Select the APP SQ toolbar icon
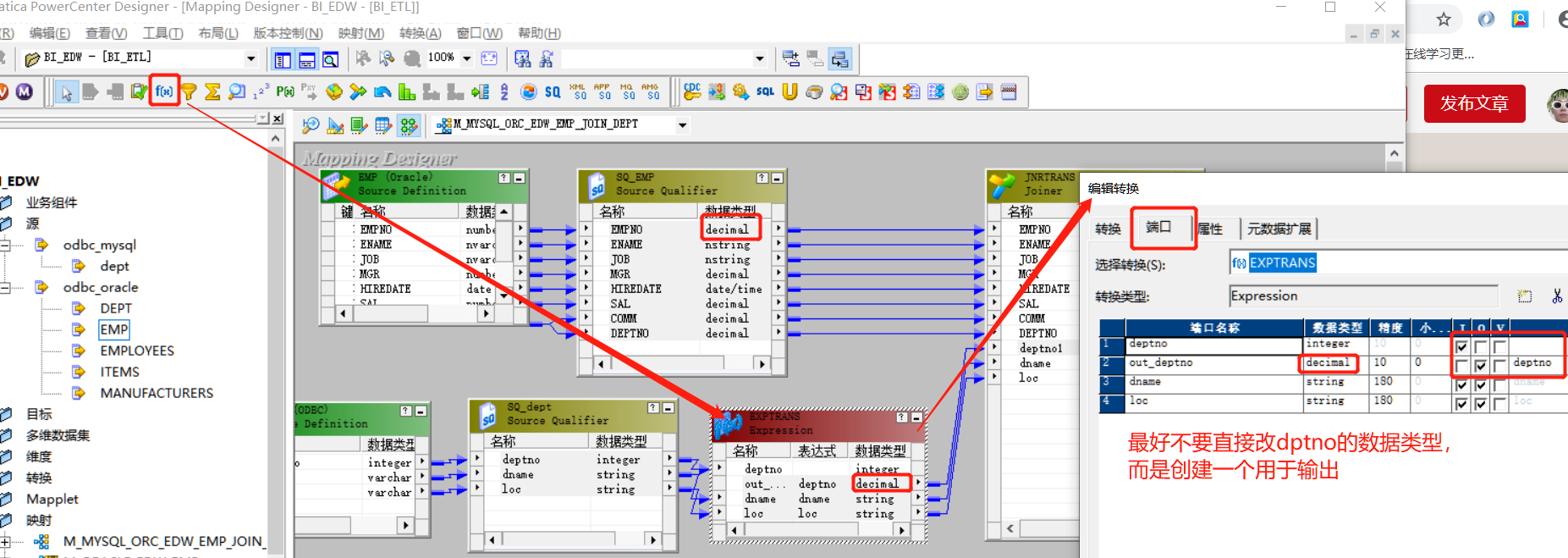Screen dimensions: 1568x558 pos(602,91)
